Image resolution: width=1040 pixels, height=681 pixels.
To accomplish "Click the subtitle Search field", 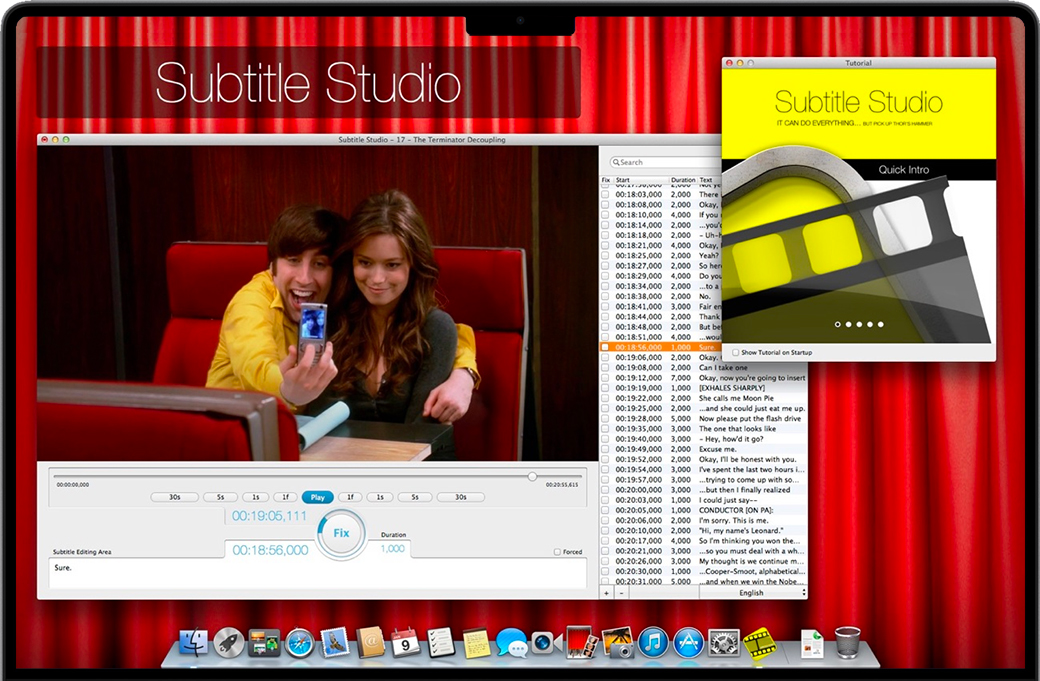I will (x=660, y=162).
